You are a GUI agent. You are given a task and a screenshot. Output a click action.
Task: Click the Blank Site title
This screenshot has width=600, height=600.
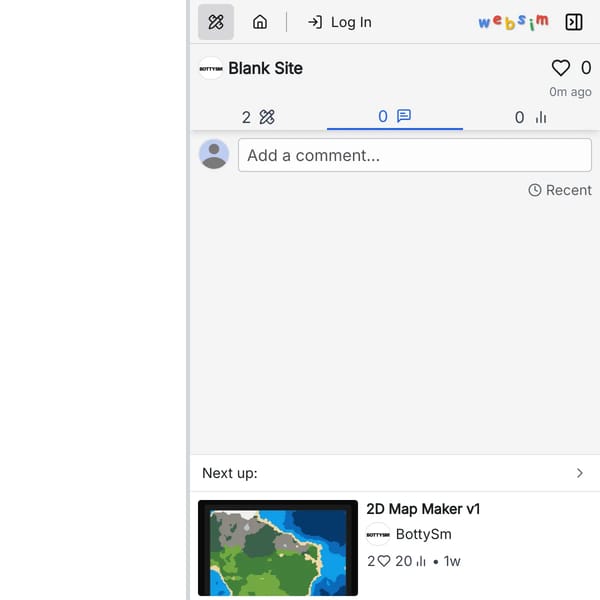point(266,68)
